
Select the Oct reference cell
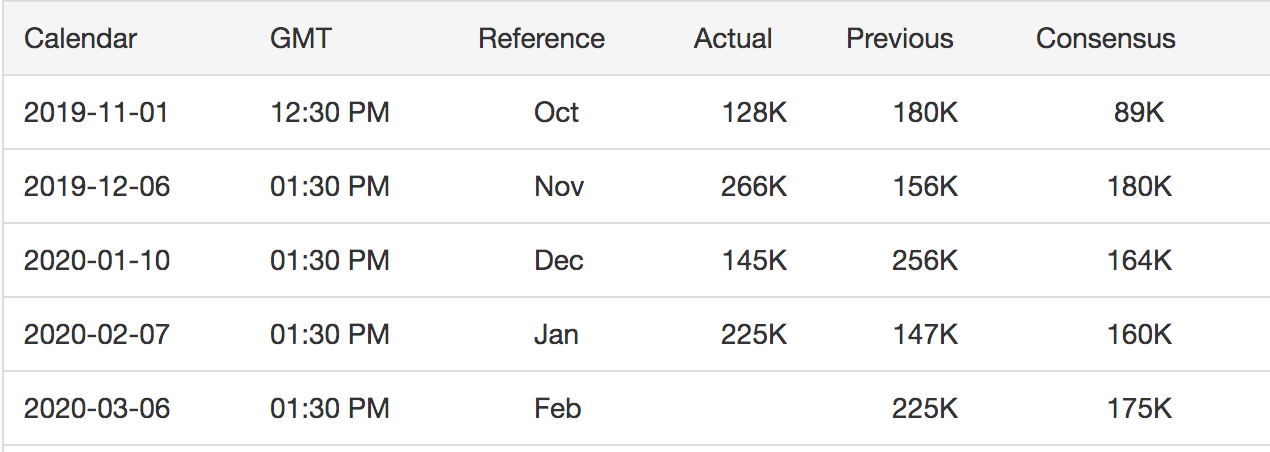[x=556, y=112]
